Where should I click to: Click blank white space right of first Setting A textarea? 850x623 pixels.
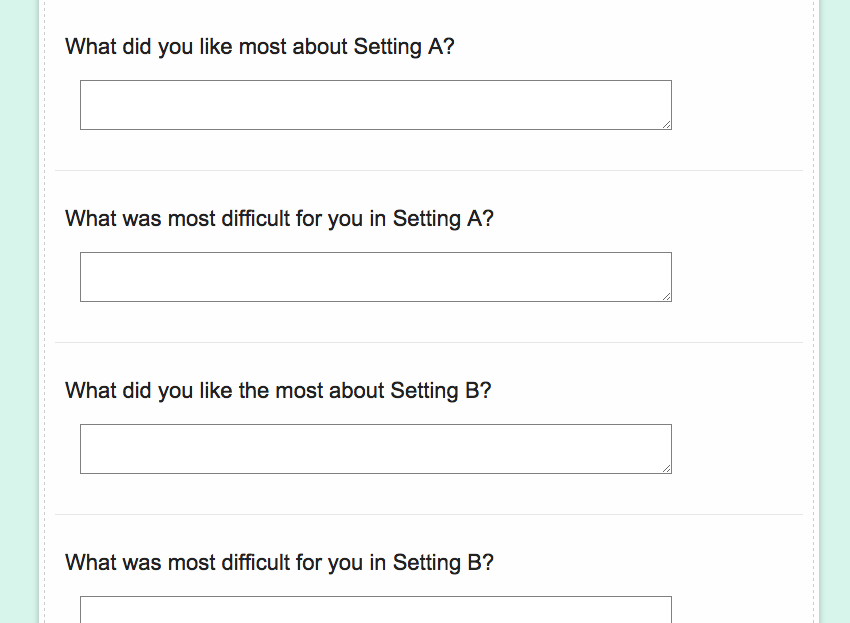coord(740,105)
